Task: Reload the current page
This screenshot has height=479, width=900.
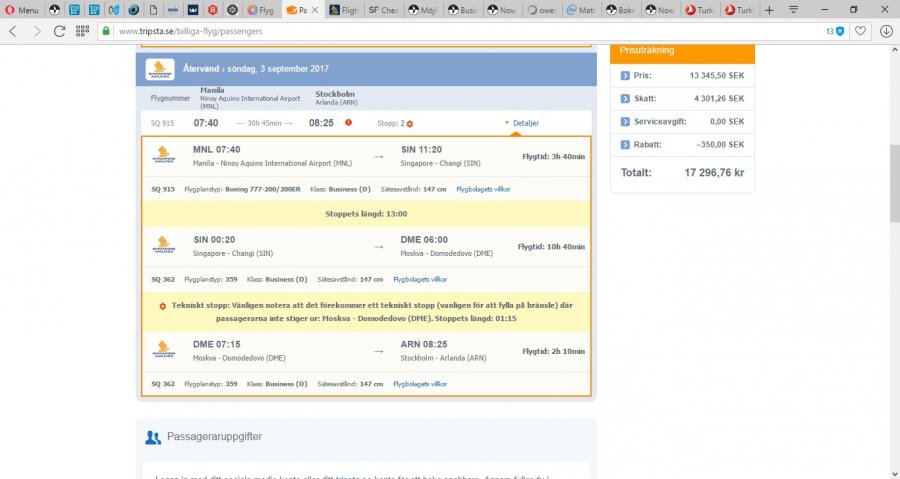Action: coord(61,31)
